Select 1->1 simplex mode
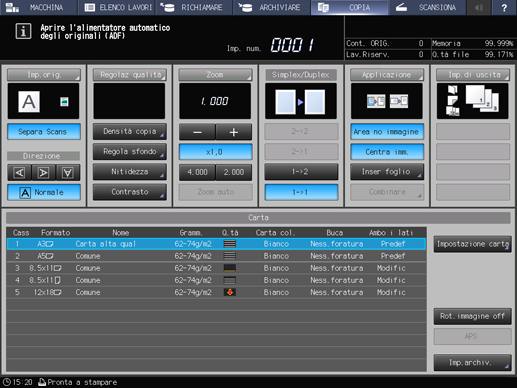Viewport: 517px width, 388px height. [301, 192]
